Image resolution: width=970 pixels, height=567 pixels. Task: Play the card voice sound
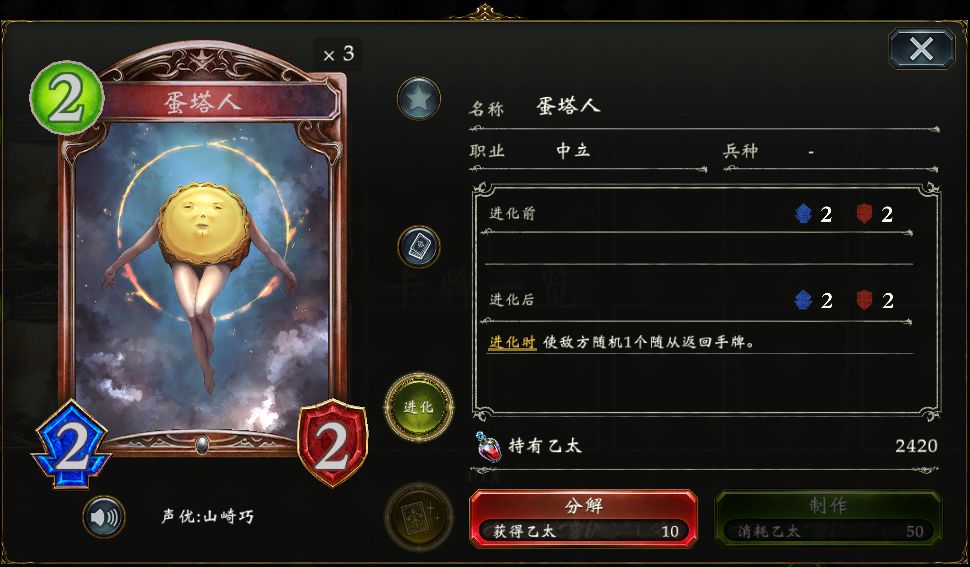[x=104, y=516]
